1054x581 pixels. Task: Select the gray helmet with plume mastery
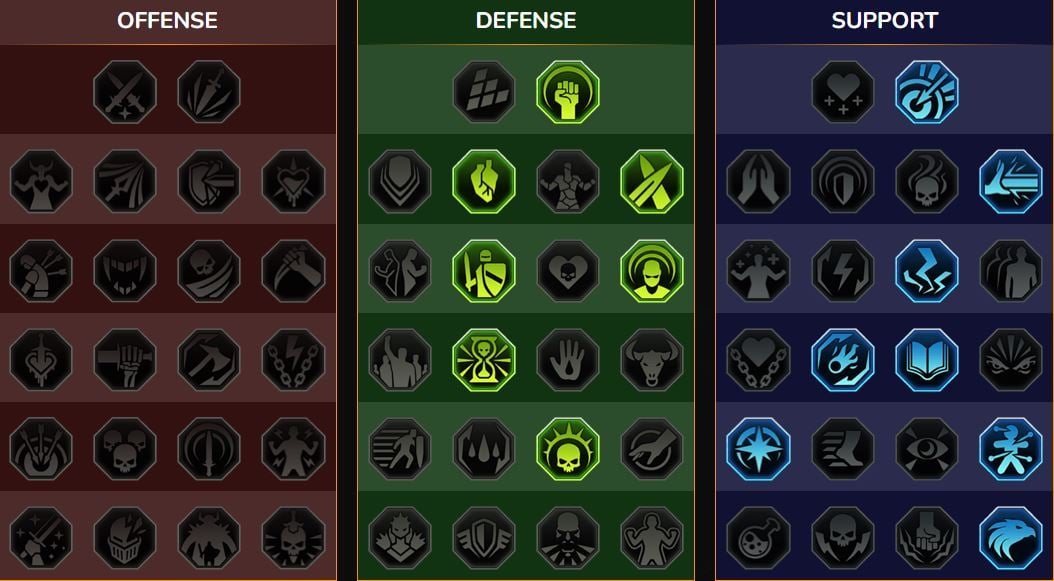pyautogui.click(x=125, y=538)
